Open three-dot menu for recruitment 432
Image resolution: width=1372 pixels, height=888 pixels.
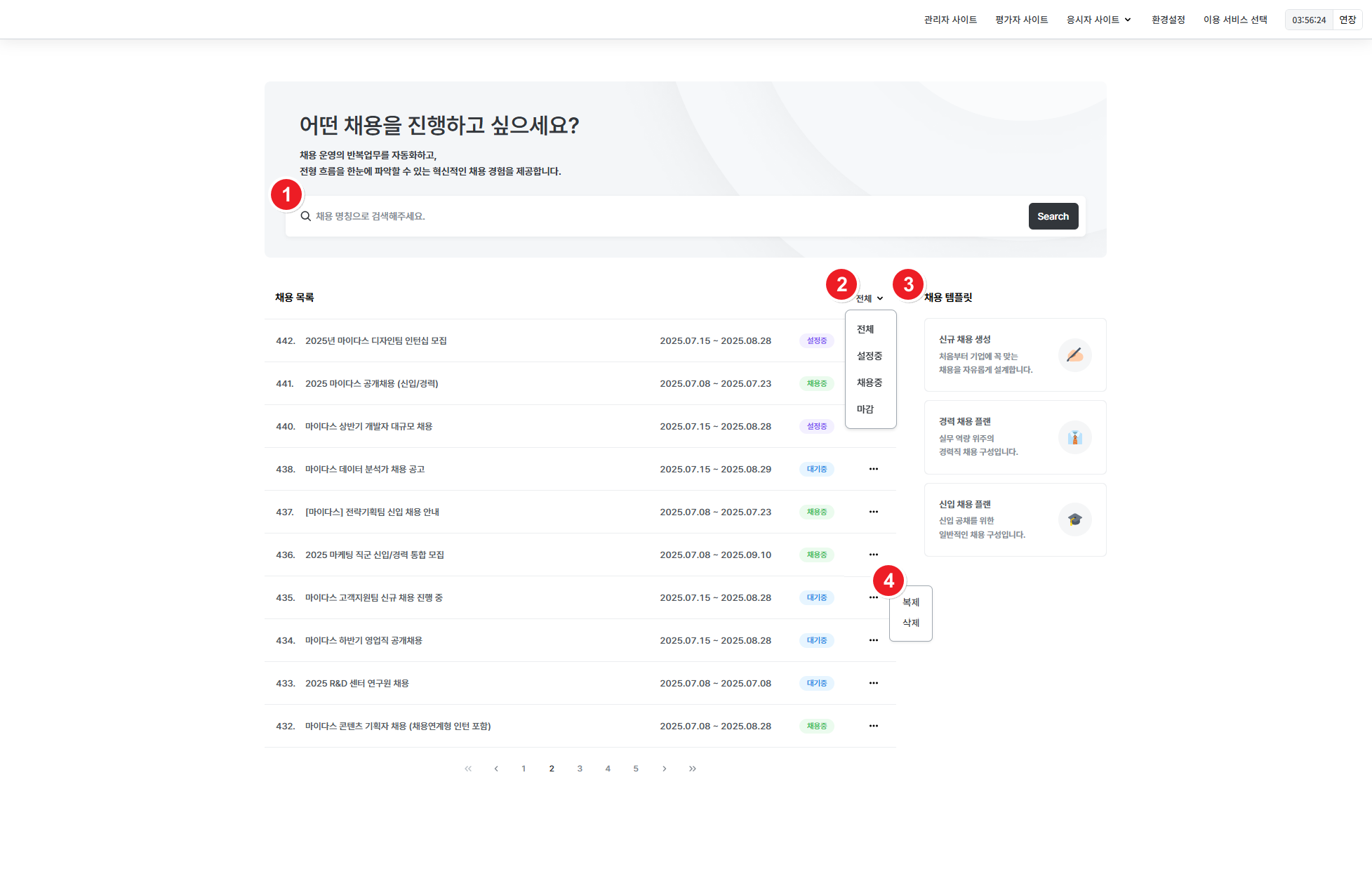[873, 726]
